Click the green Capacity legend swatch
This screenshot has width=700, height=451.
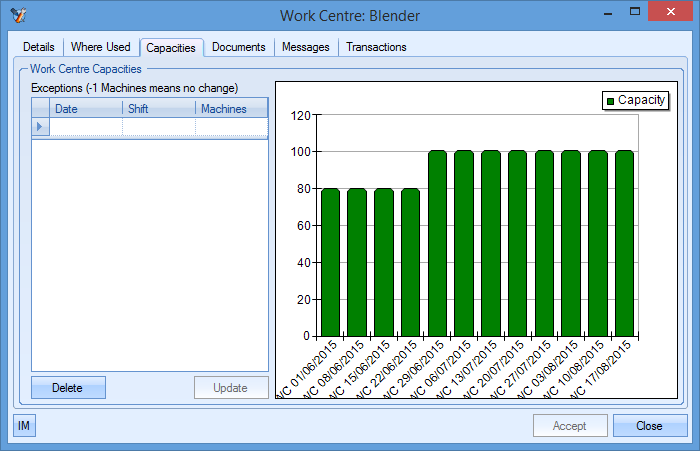pyautogui.click(x=609, y=100)
